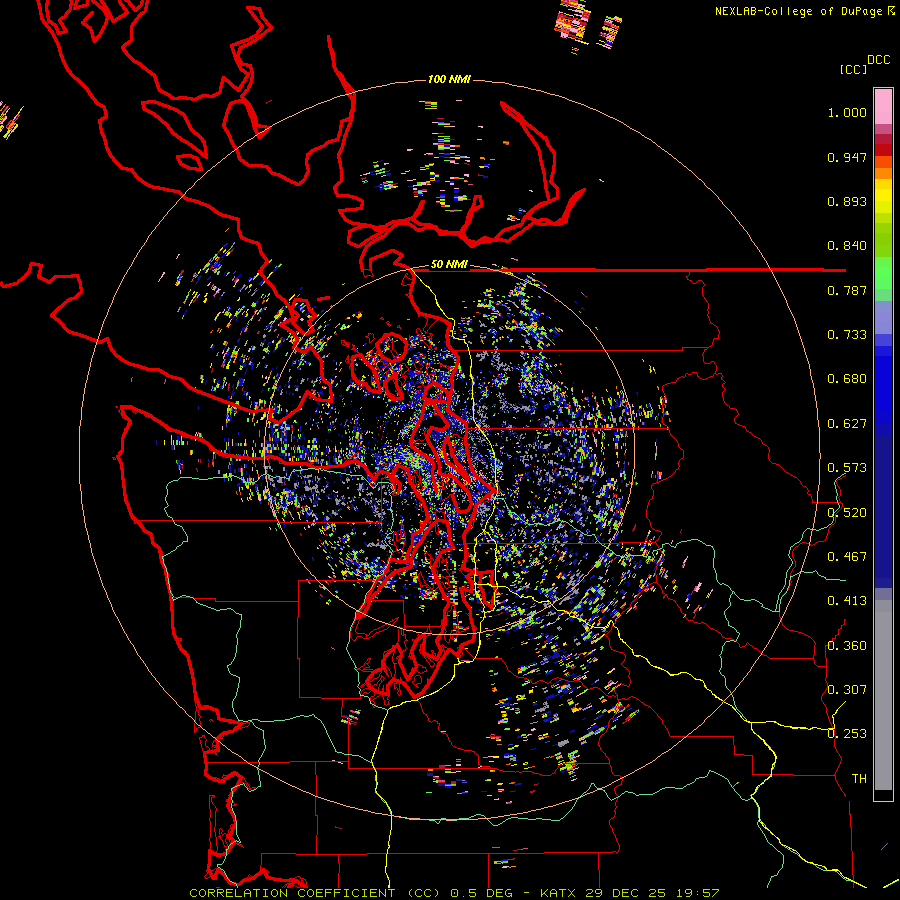Click the 0.253 legend value
This screenshot has height=900, width=900.
pyautogui.click(x=847, y=734)
